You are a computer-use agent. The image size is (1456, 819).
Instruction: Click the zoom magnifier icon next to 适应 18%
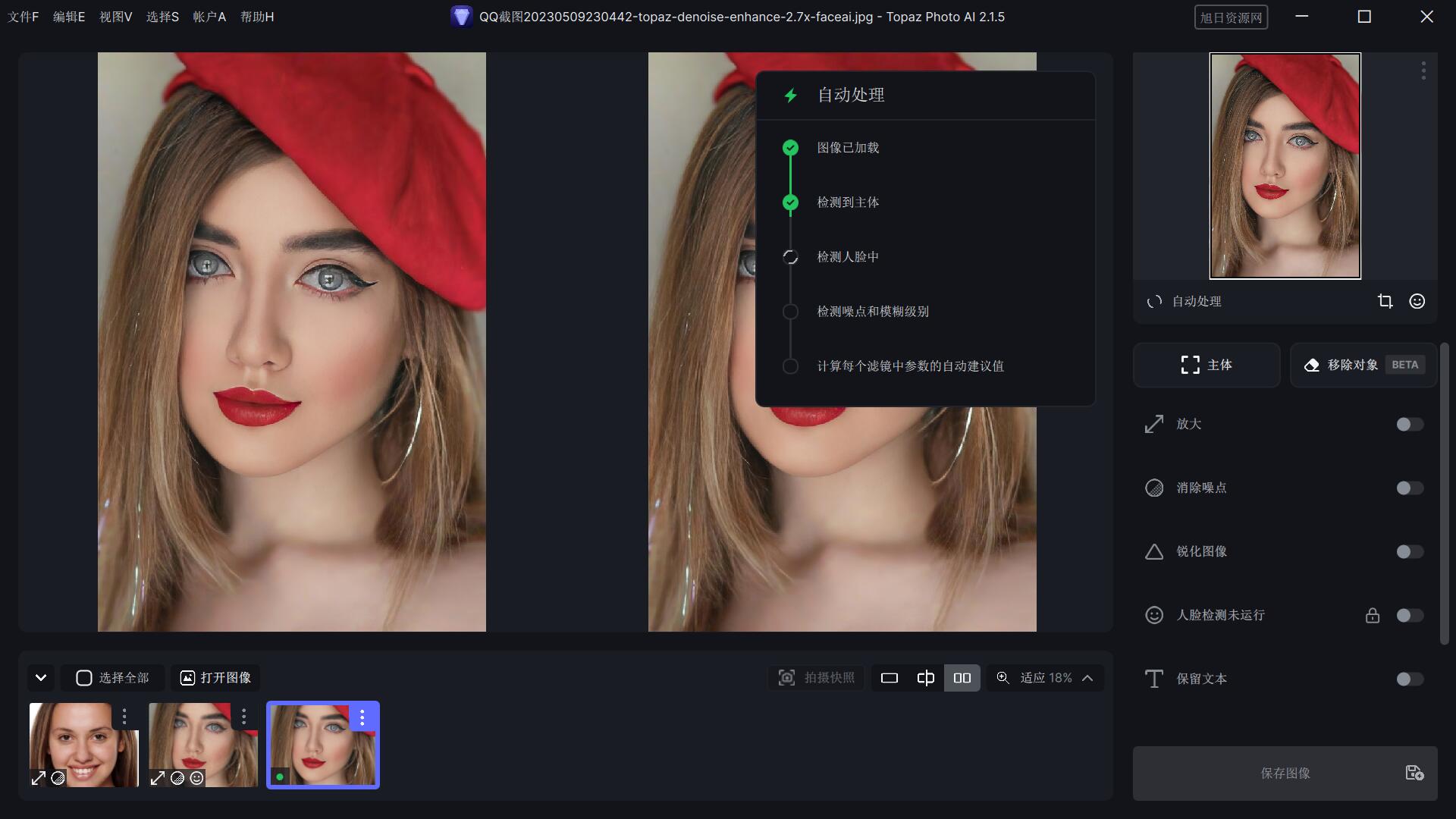pos(1003,678)
